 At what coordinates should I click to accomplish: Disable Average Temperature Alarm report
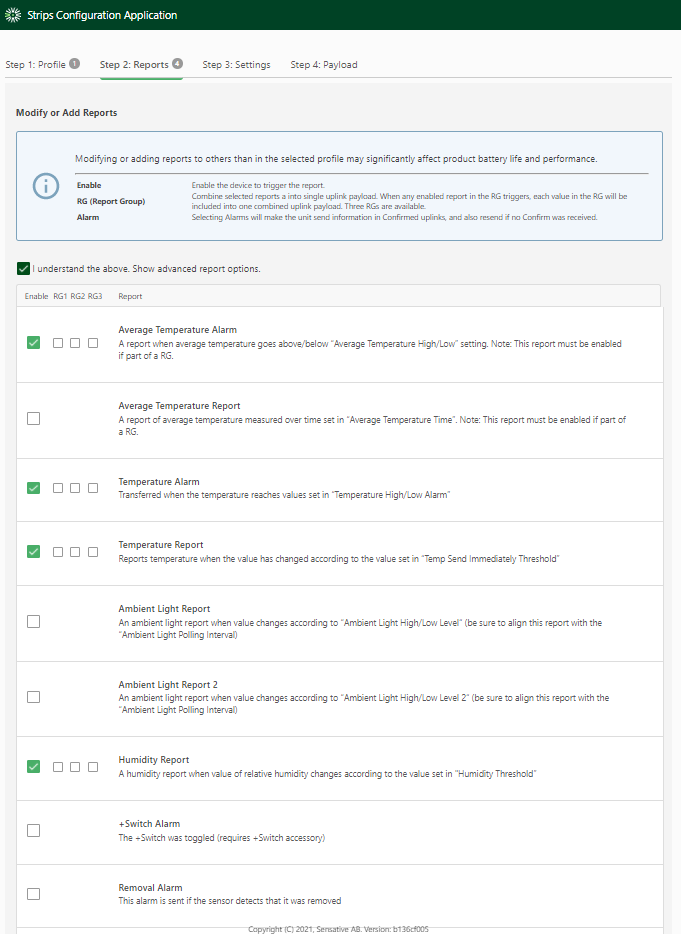tap(34, 343)
